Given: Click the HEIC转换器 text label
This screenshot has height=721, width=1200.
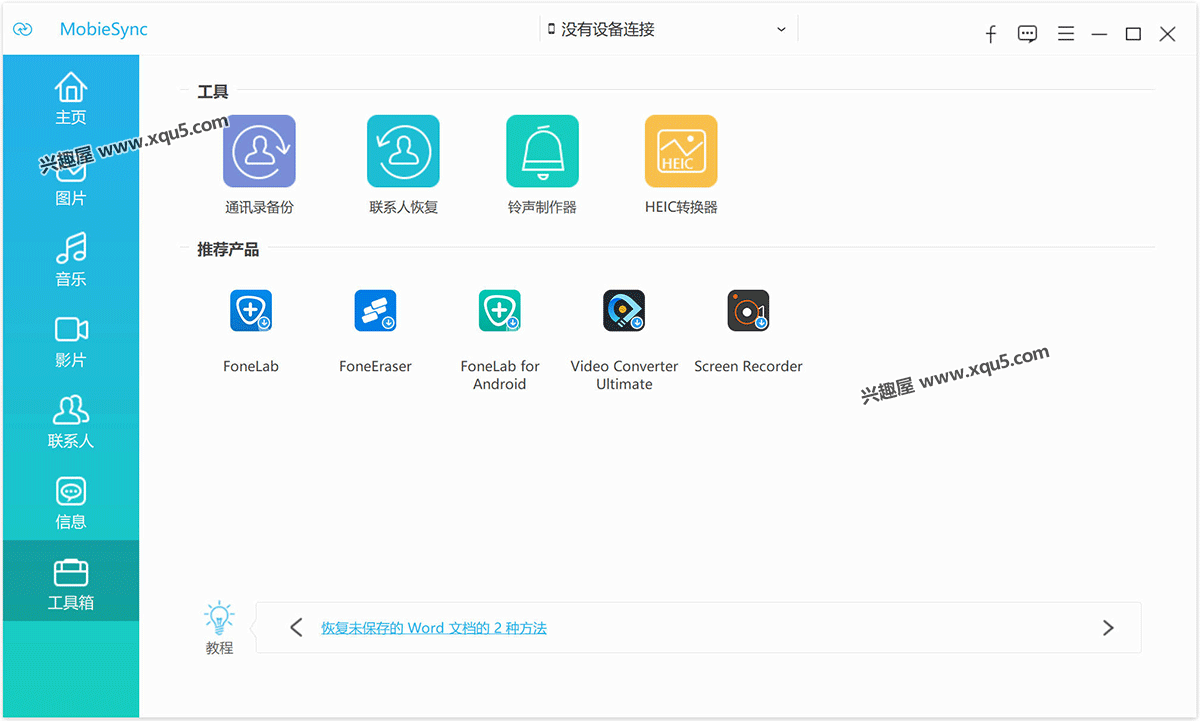Looking at the screenshot, I should (681, 208).
